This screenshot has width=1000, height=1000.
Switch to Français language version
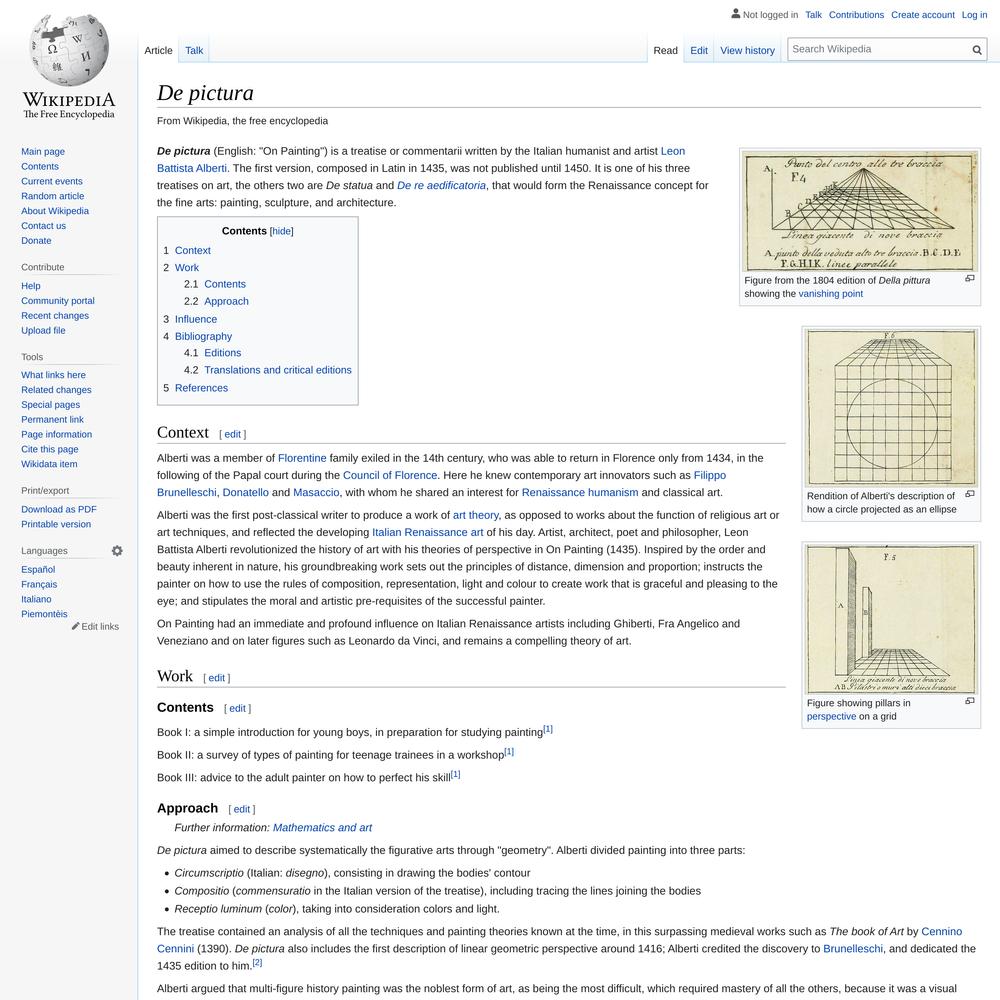(x=39, y=584)
